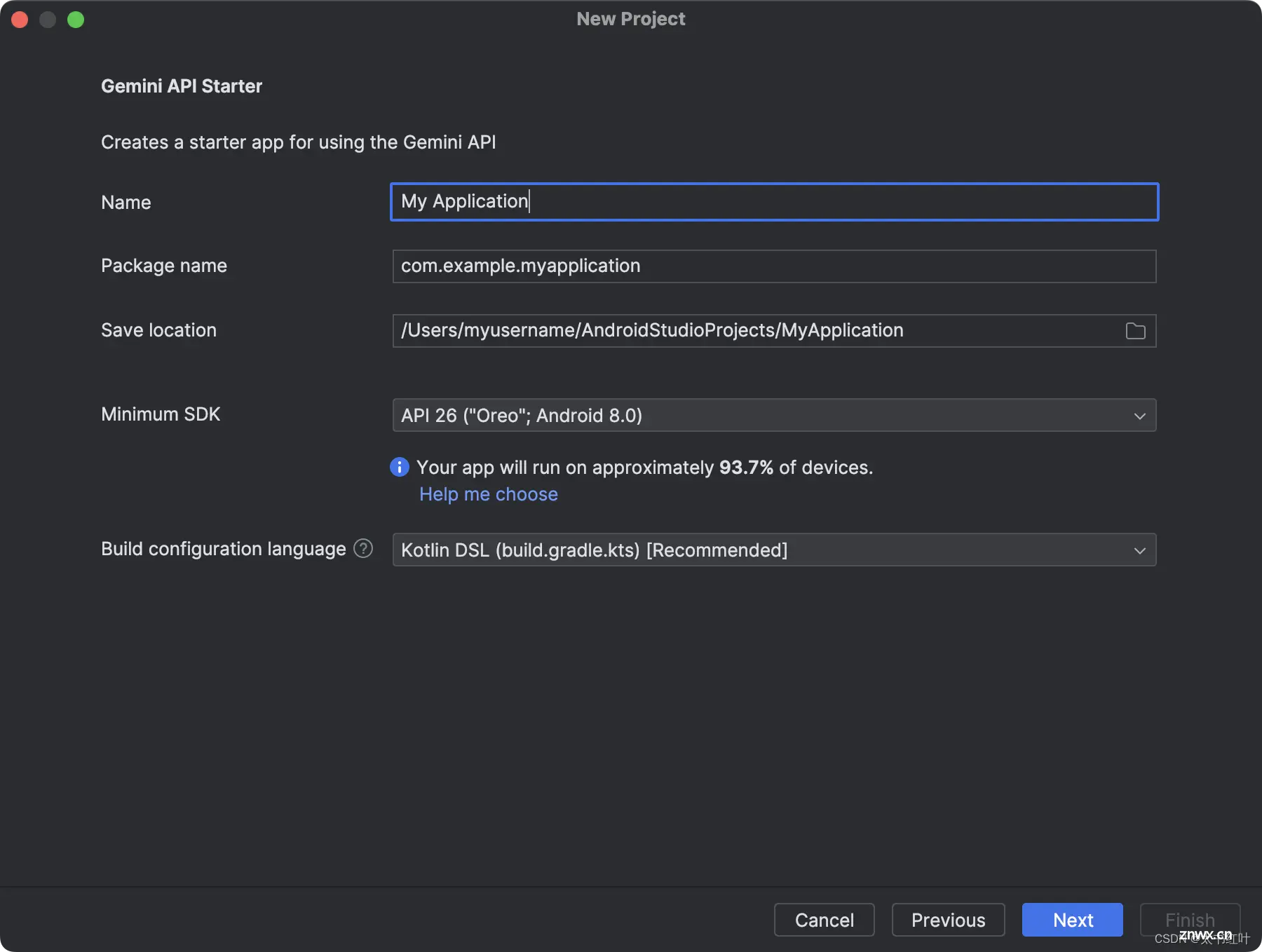
Task: Click the New Project window title
Action: [631, 19]
